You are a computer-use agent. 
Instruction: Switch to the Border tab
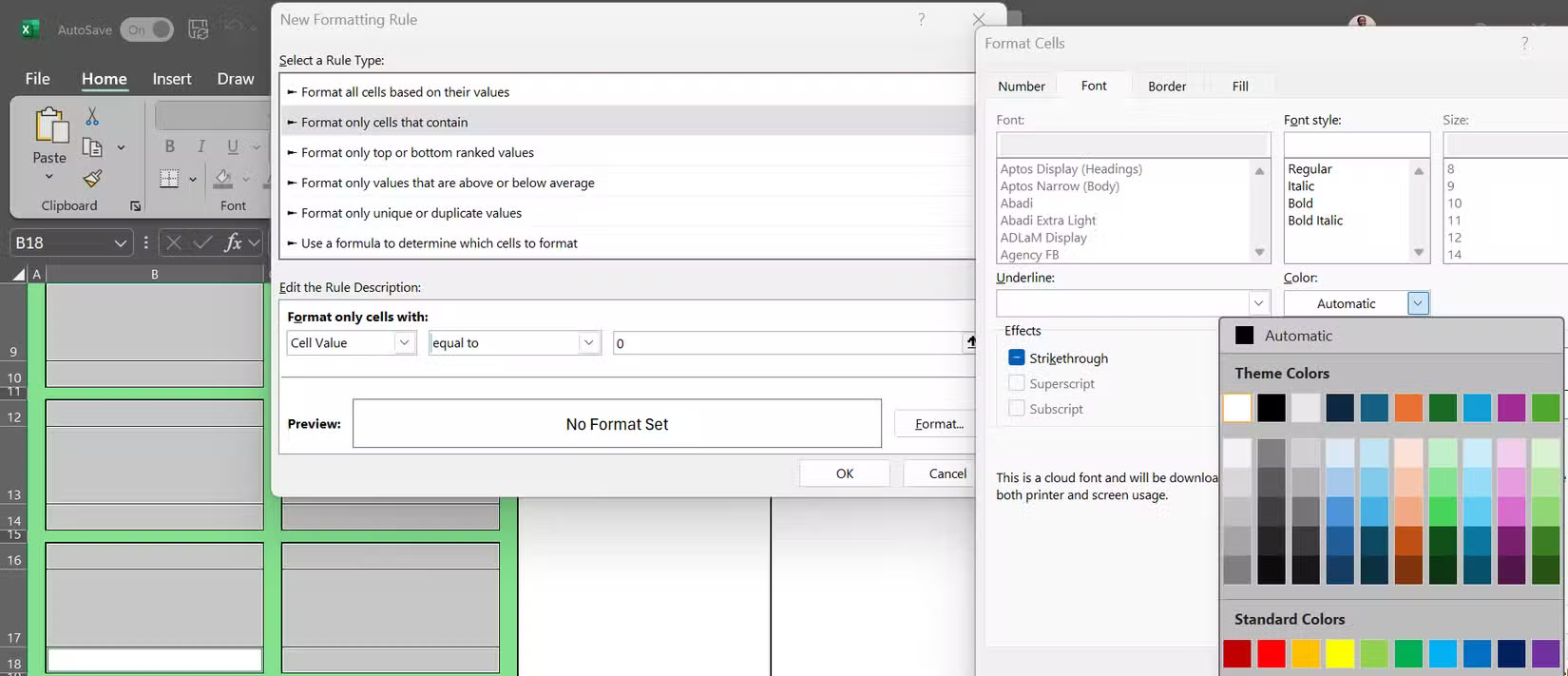tap(1166, 87)
